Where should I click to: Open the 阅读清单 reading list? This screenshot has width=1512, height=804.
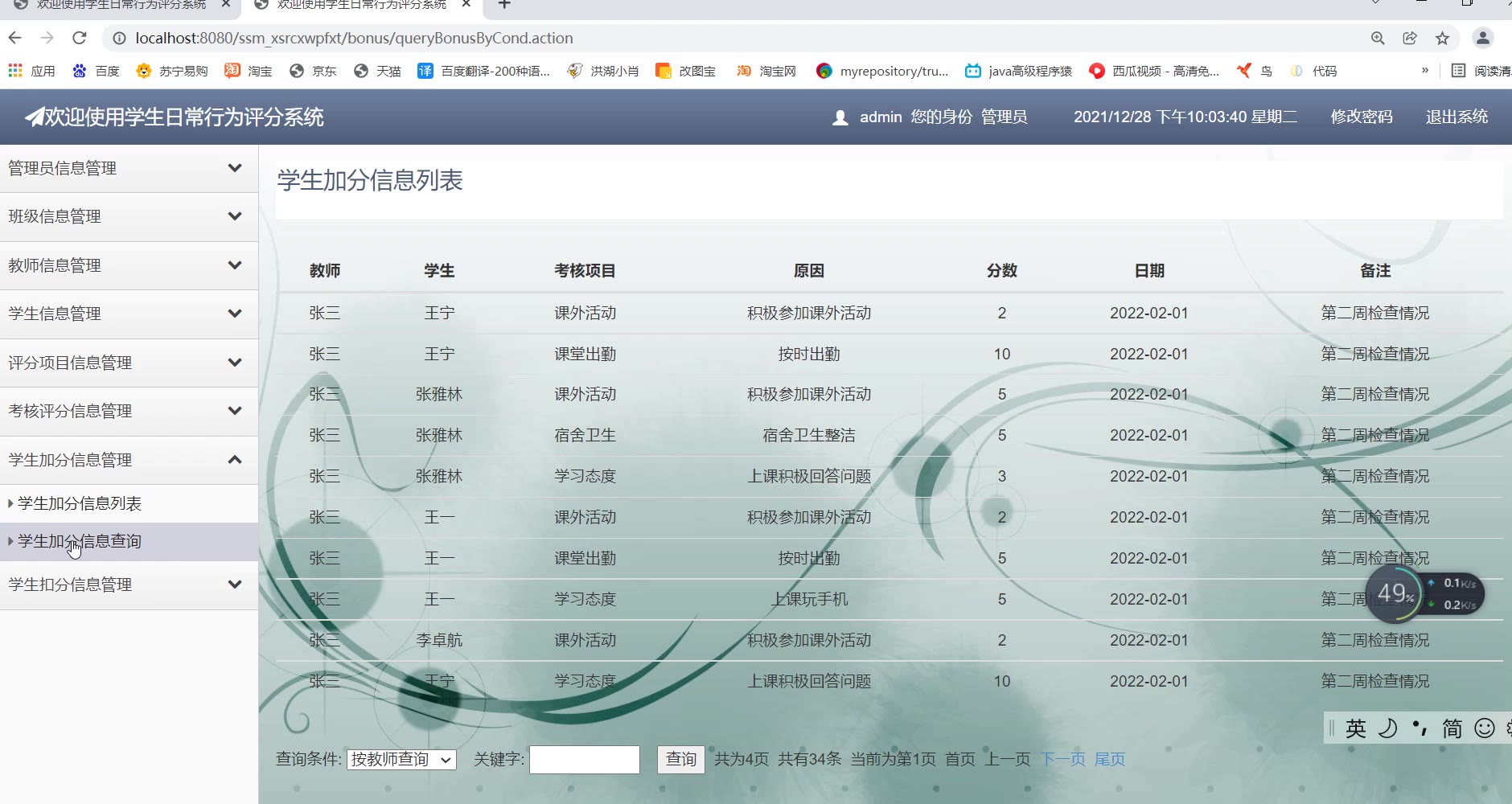point(1481,71)
